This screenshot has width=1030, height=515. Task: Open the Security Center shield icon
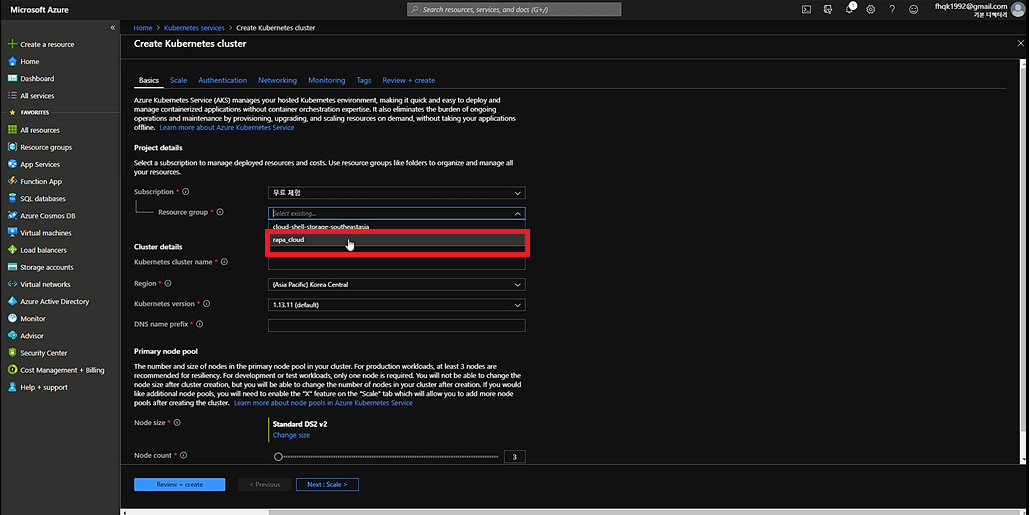coord(12,353)
